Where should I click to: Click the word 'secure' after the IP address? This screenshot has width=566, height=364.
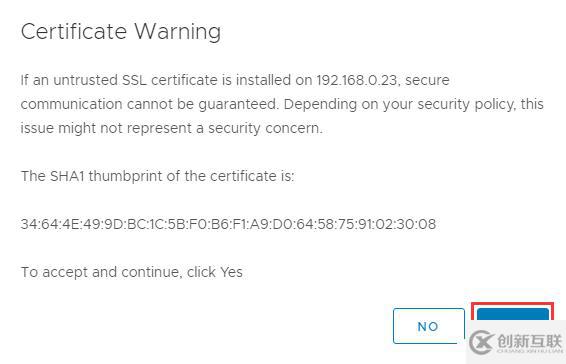pos(427,80)
